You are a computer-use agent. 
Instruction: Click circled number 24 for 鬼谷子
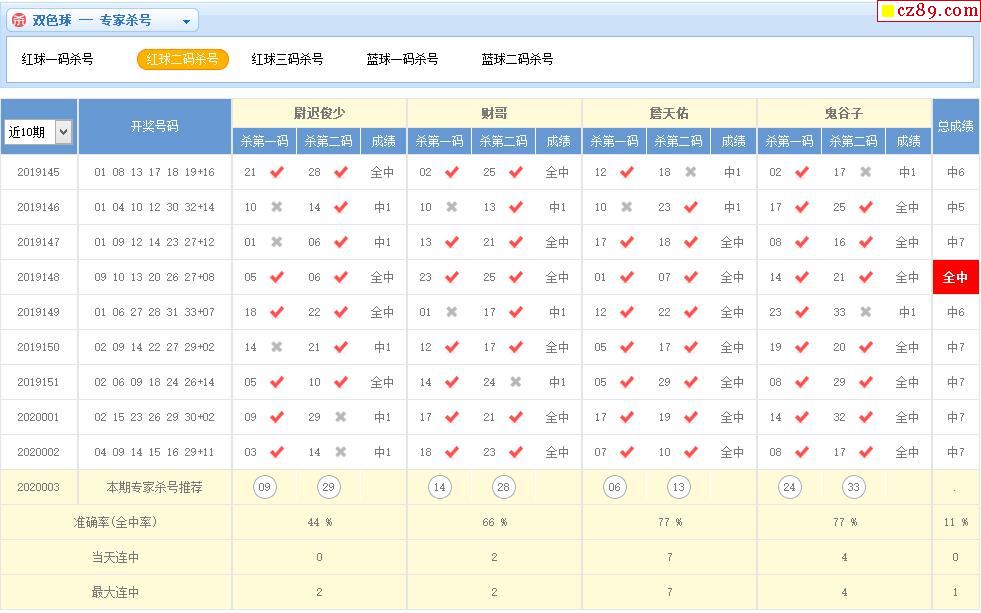coord(790,487)
